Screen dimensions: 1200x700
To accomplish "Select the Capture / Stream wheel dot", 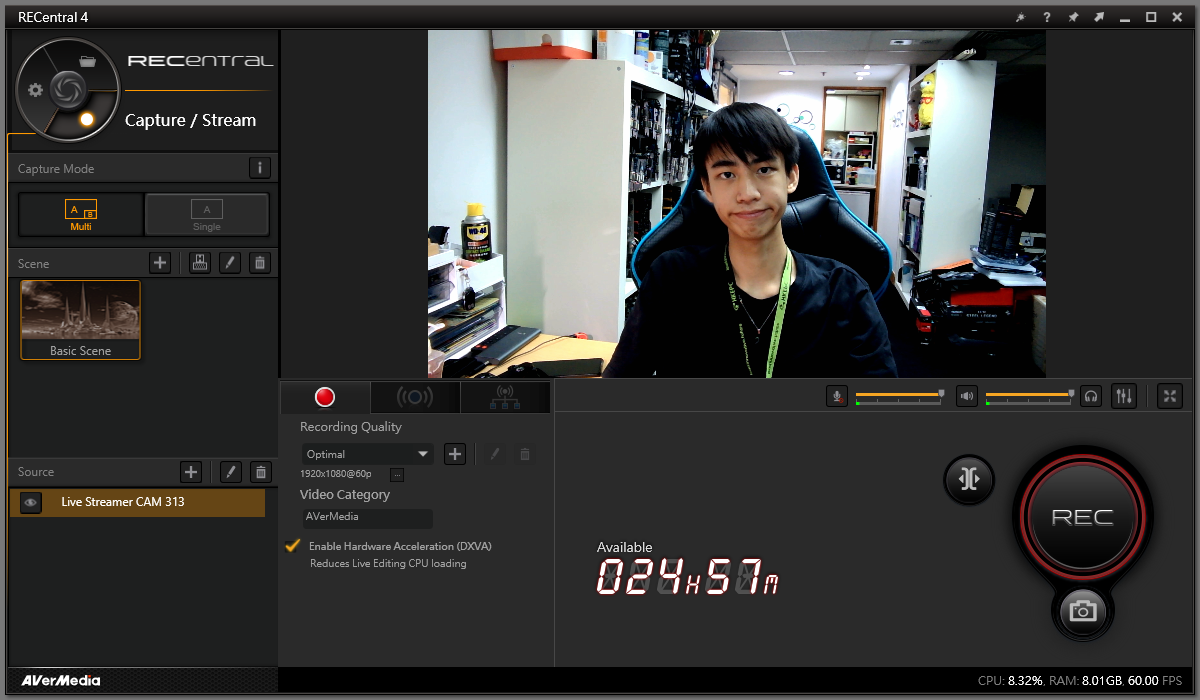I will (x=87, y=119).
